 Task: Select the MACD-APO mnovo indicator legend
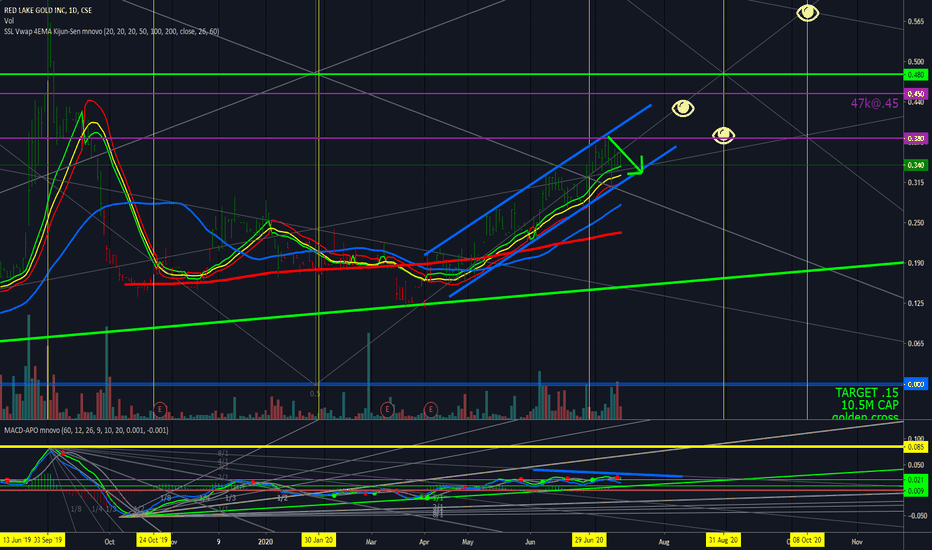coord(86,430)
